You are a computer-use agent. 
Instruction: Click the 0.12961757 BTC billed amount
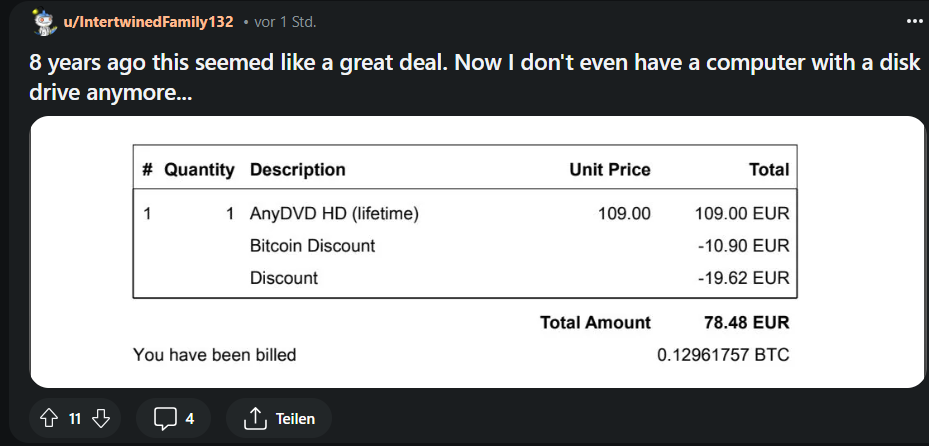tap(723, 355)
